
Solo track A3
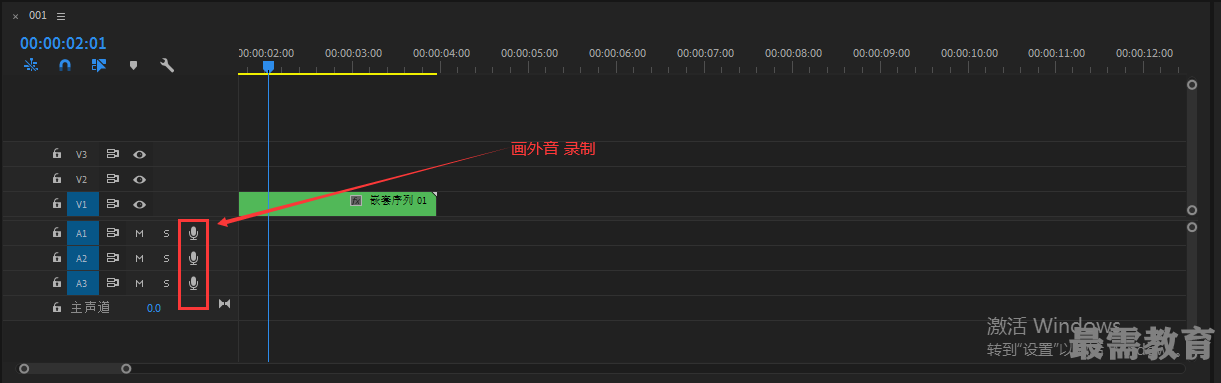(x=167, y=283)
